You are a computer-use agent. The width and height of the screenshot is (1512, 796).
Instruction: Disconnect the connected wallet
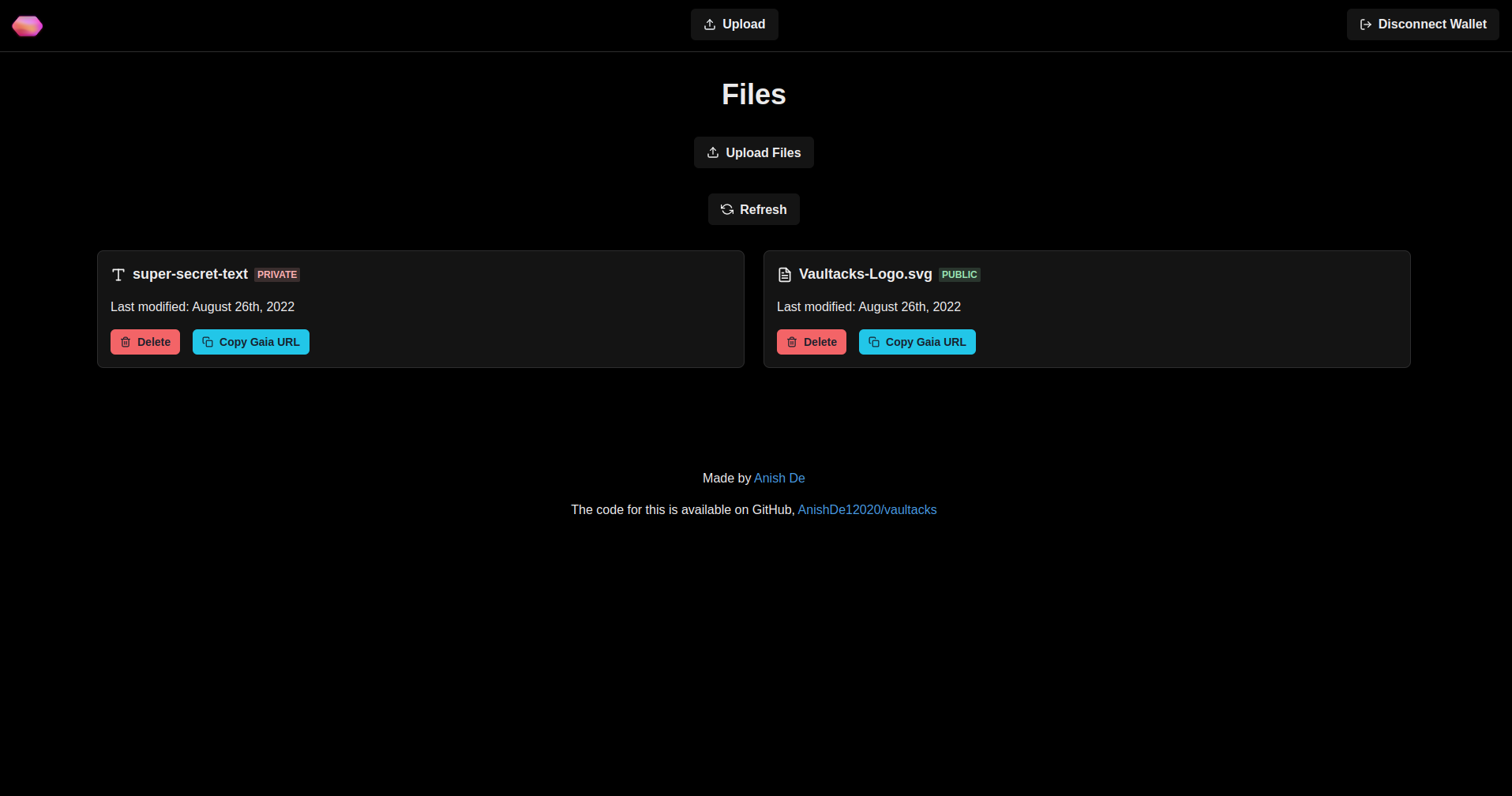1422,24
